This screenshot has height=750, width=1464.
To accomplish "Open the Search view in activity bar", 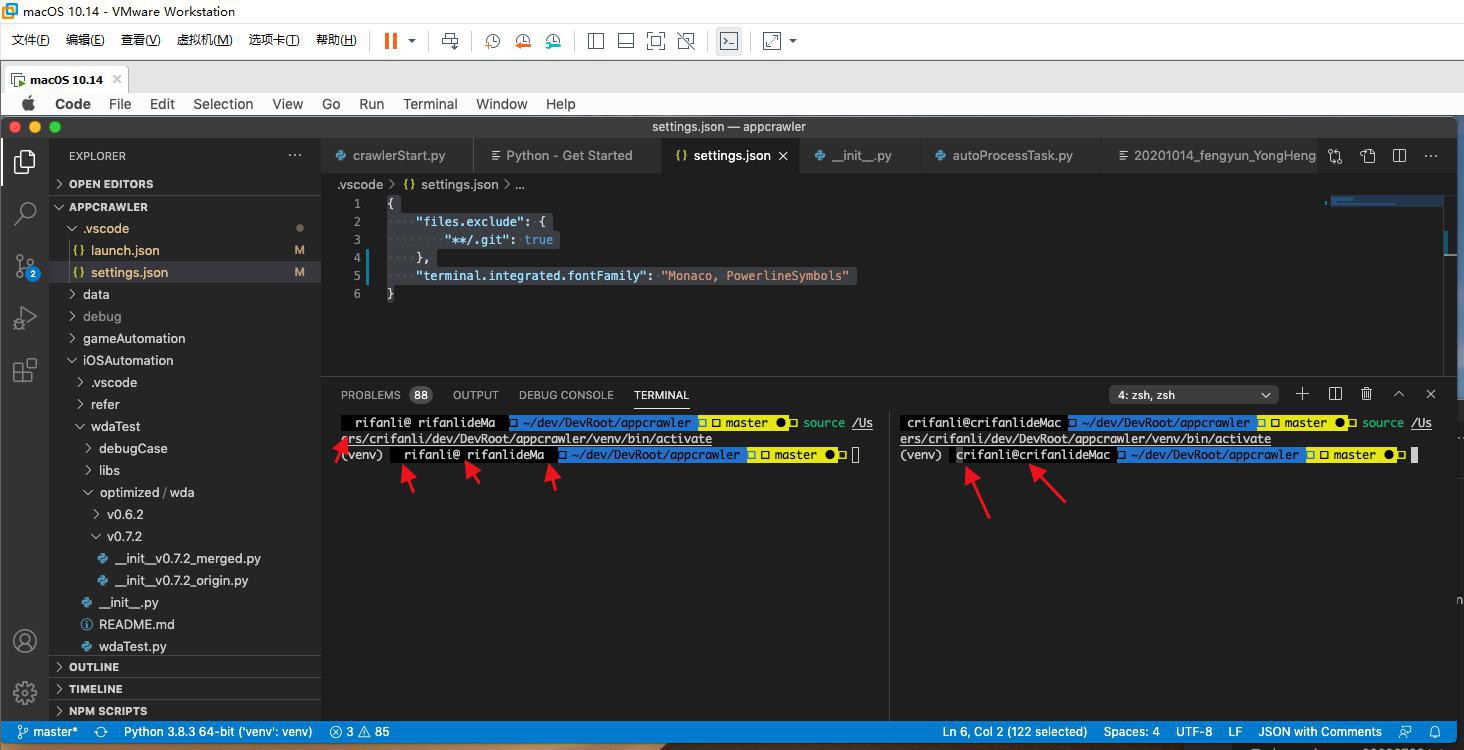I will pyautogui.click(x=25, y=213).
